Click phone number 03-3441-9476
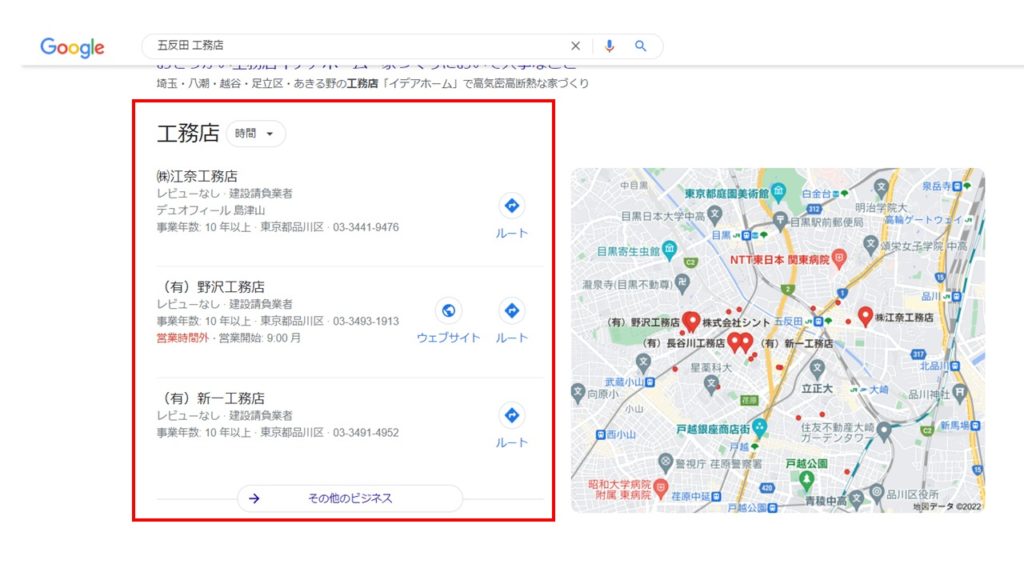The width and height of the screenshot is (1024, 576). pyautogui.click(x=366, y=227)
